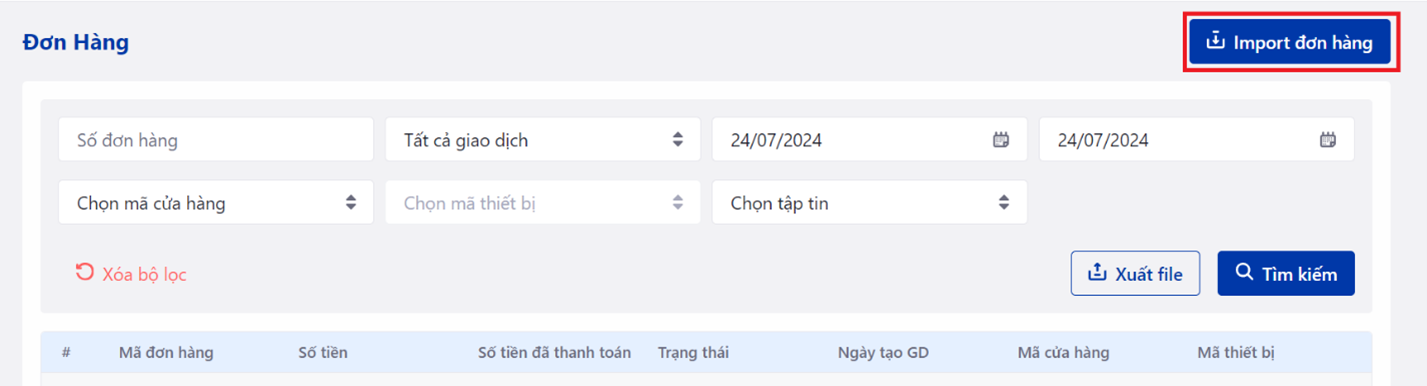Image resolution: width=1427 pixels, height=386 pixels.
Task: Click the Trạng thái column header
Action: point(693,352)
